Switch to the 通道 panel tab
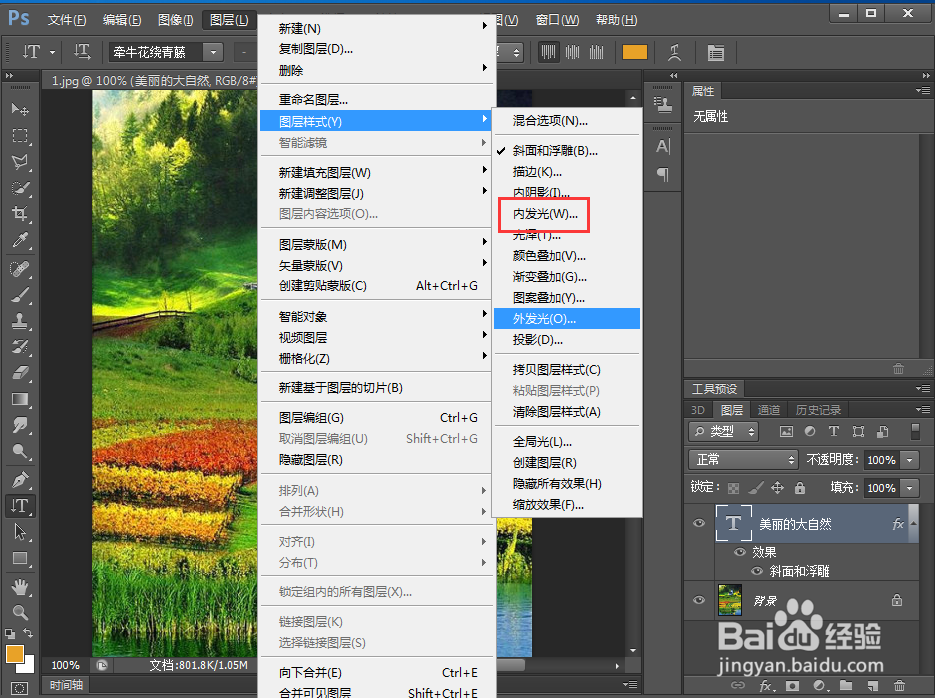 (x=768, y=409)
